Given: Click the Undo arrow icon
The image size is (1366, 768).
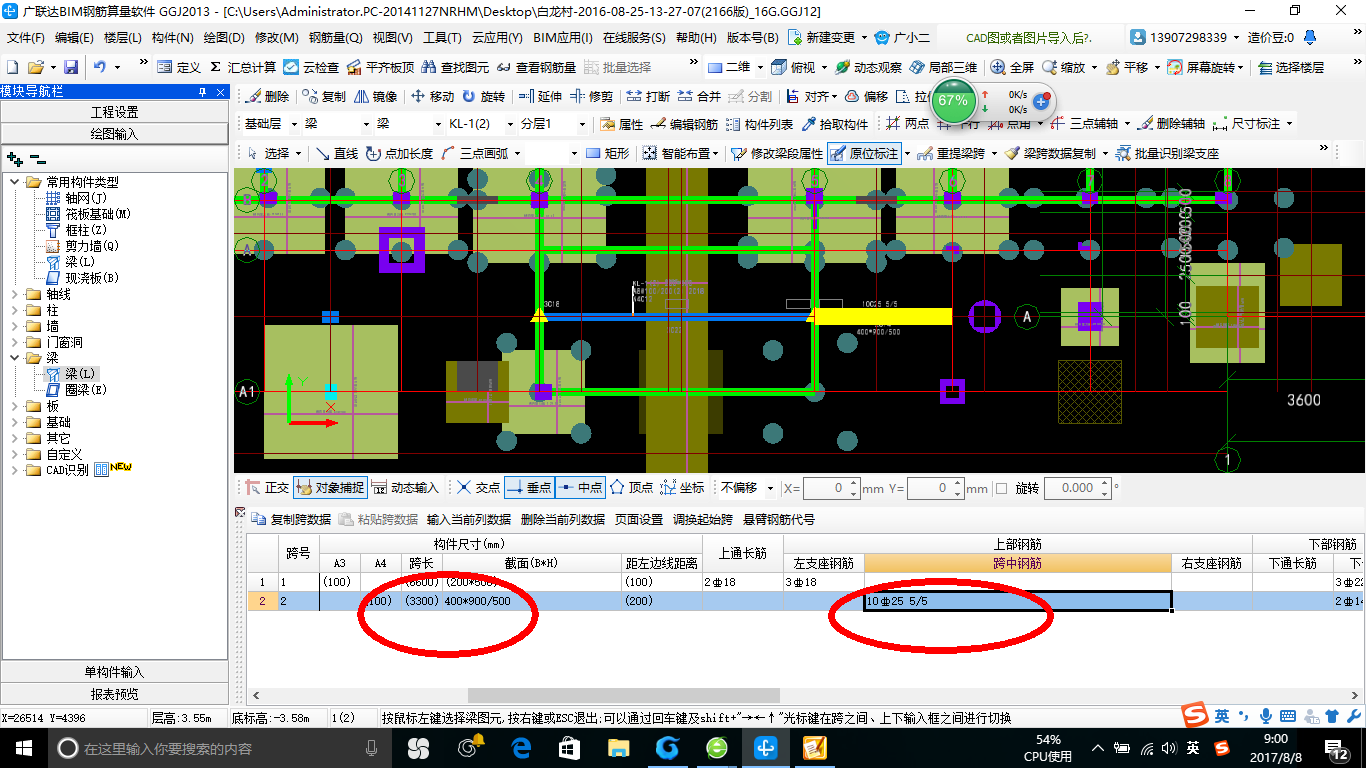Looking at the screenshot, I should point(100,67).
